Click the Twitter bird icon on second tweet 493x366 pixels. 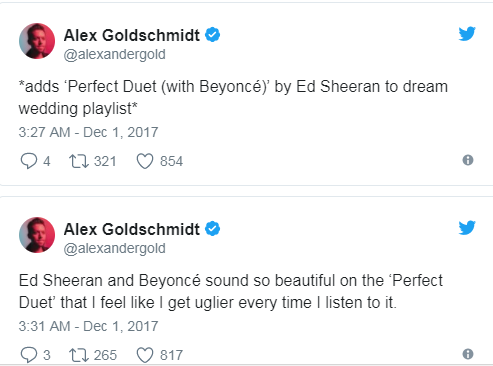coord(467,228)
